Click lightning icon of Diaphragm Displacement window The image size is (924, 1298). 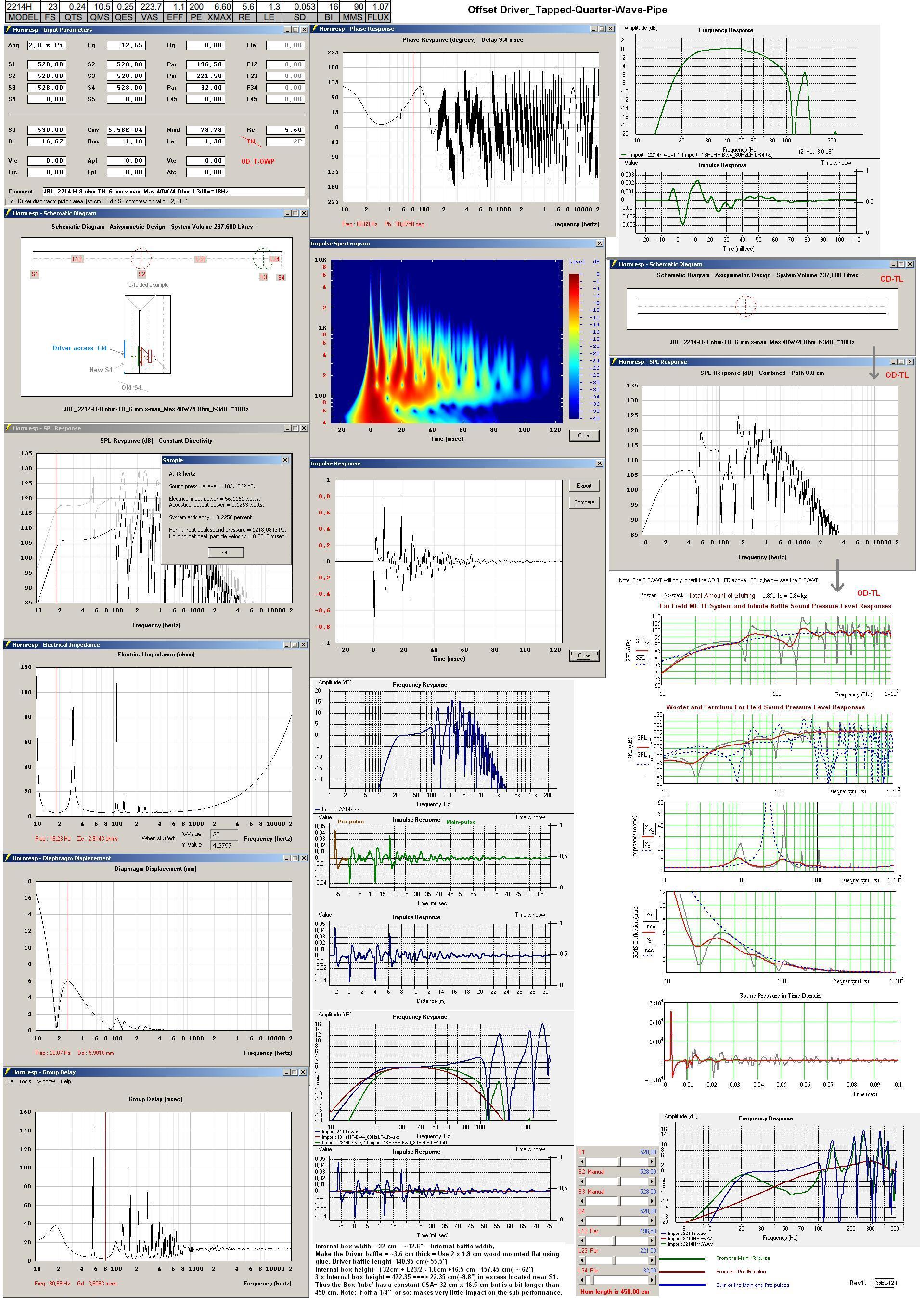(x=9, y=858)
